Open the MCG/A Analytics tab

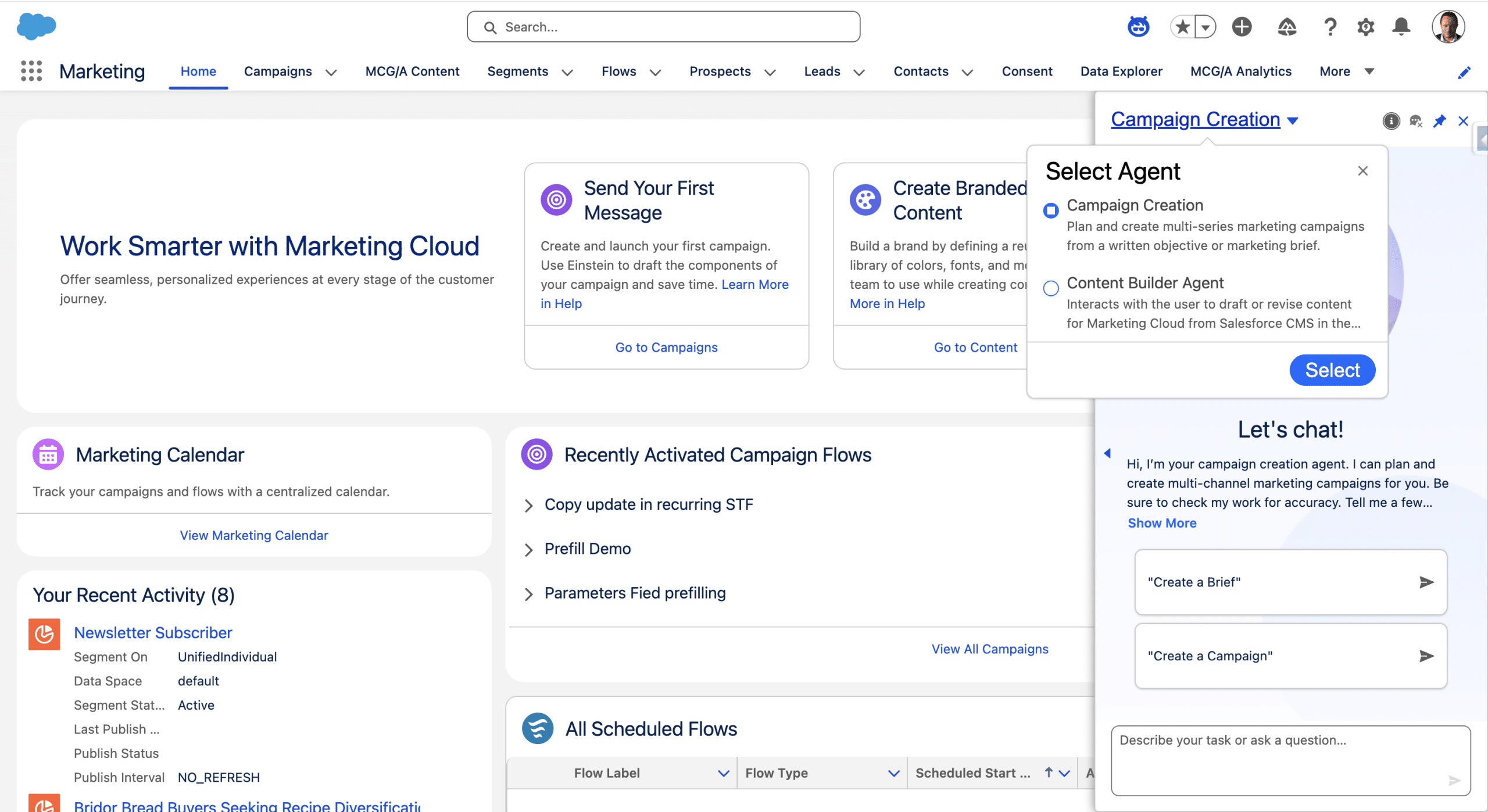click(1240, 71)
